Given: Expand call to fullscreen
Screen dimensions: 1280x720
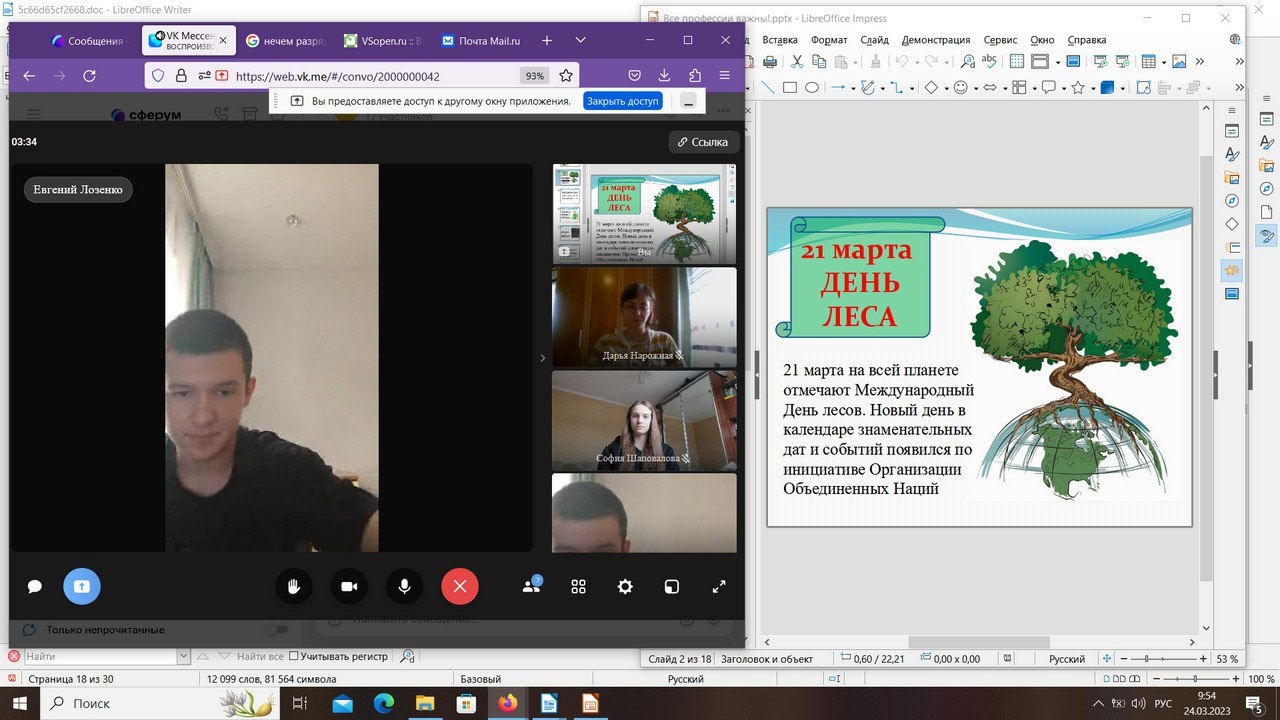Looking at the screenshot, I should (718, 587).
